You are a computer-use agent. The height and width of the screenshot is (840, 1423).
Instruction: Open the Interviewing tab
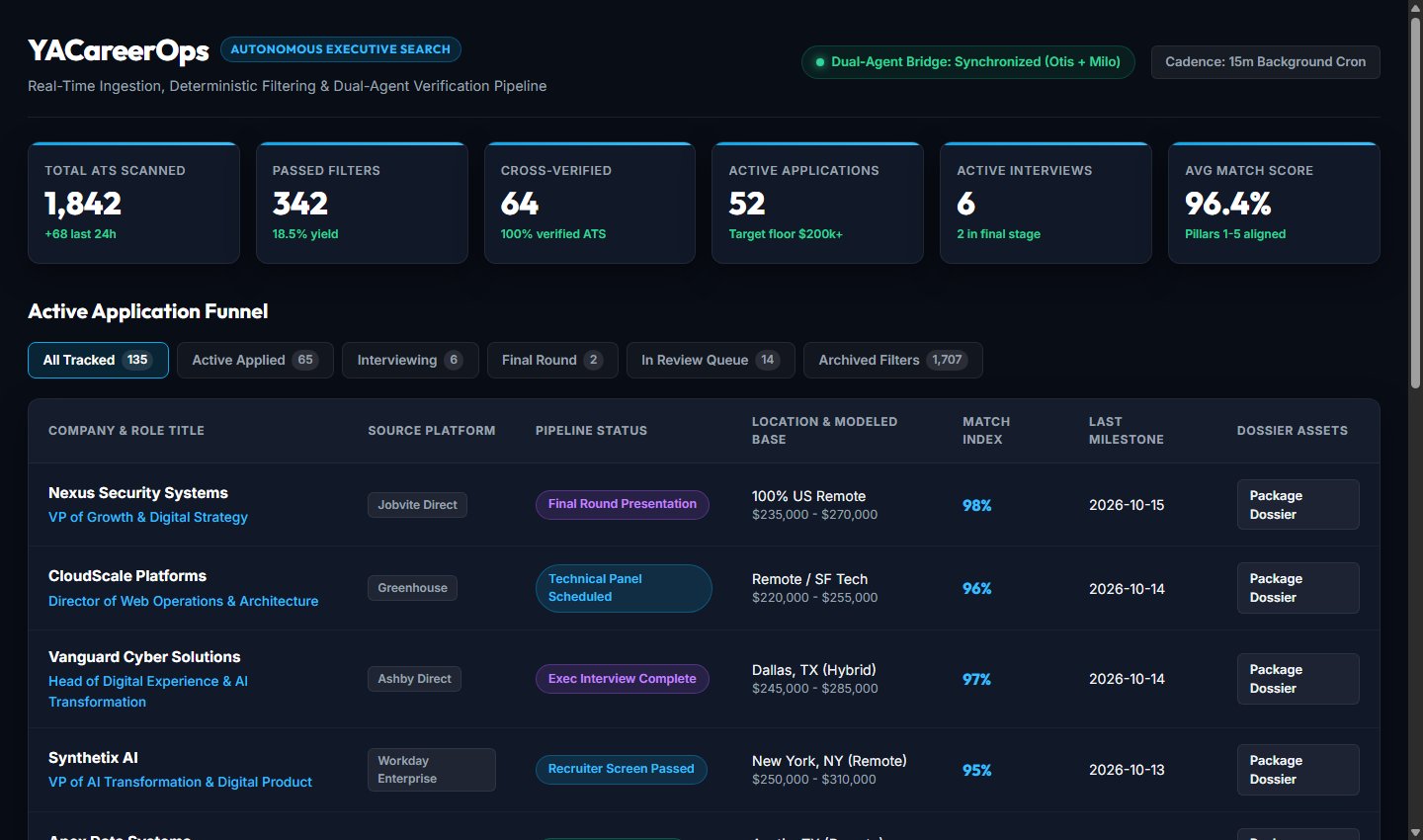[x=410, y=360]
